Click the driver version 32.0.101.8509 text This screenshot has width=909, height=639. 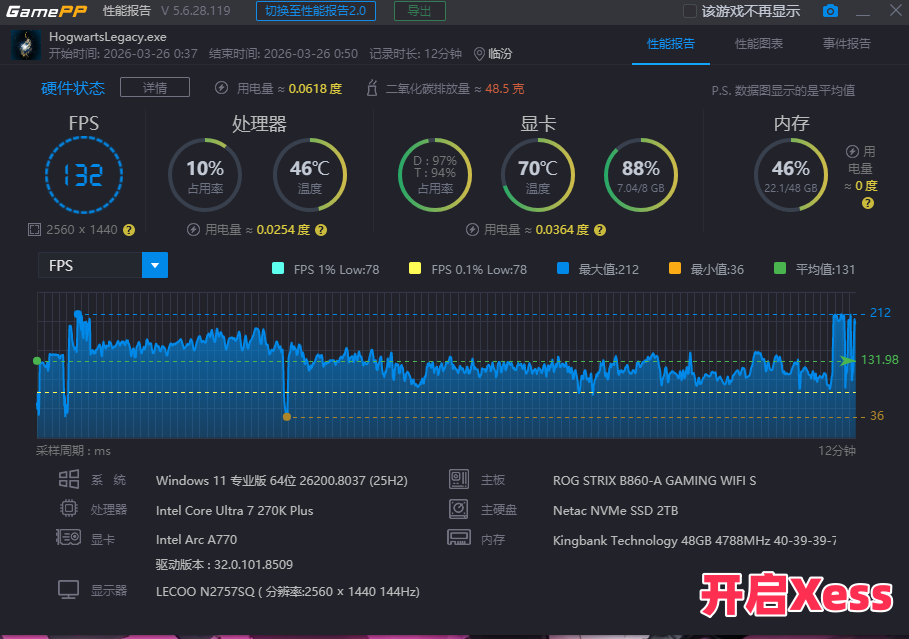224,564
